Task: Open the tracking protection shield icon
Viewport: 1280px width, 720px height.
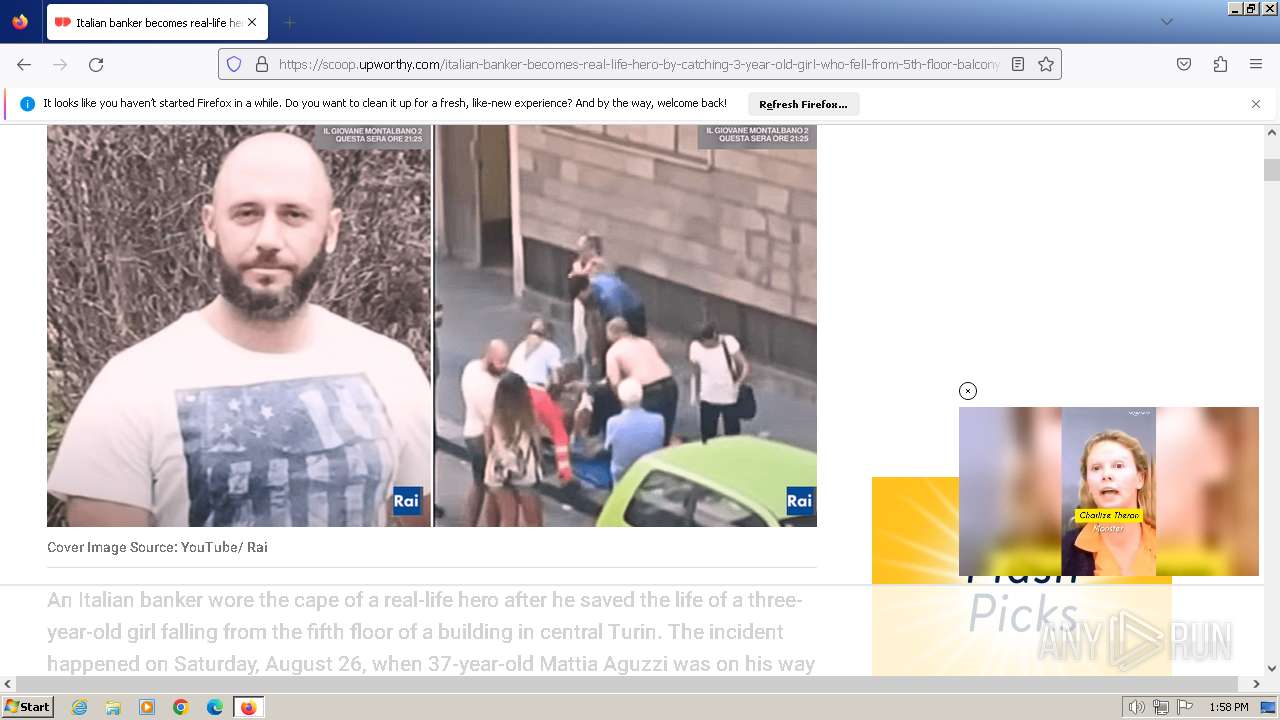Action: click(x=234, y=64)
